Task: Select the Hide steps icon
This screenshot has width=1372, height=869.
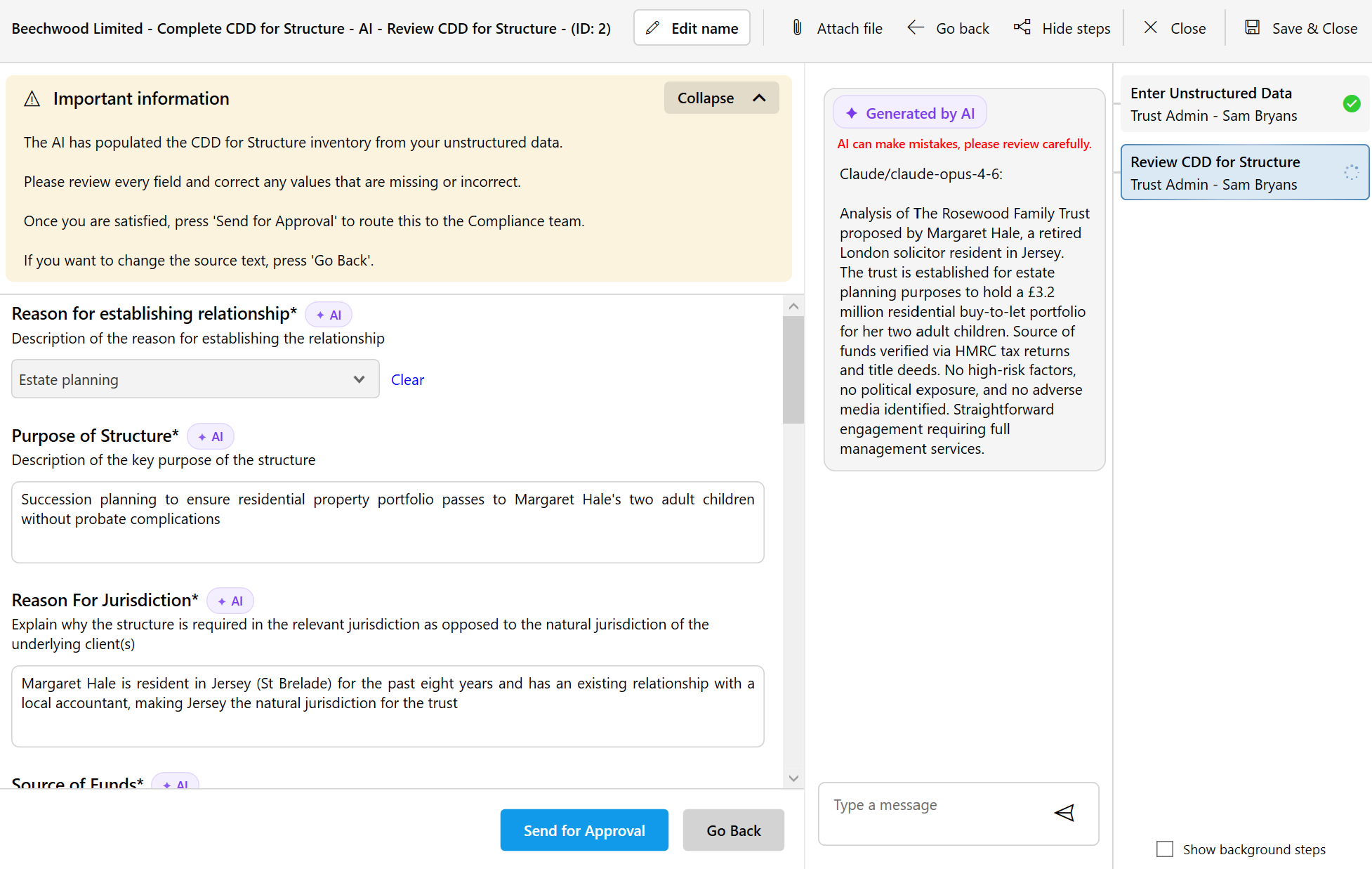Action: click(1022, 27)
